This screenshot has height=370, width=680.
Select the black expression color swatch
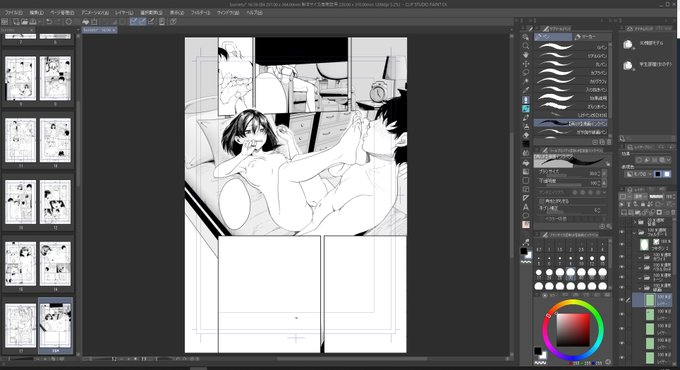coord(657,174)
